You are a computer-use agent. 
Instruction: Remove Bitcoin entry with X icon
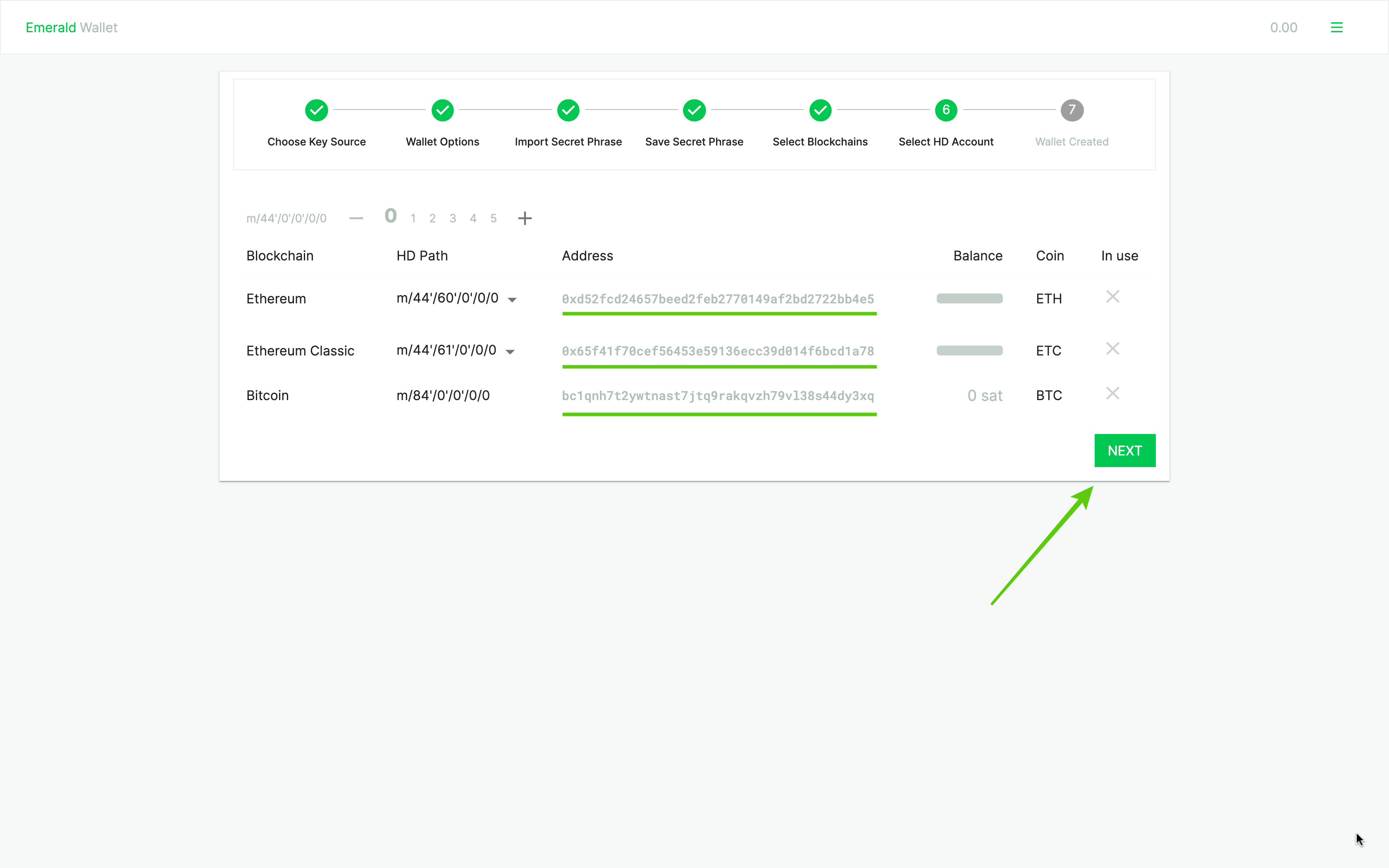(1112, 393)
